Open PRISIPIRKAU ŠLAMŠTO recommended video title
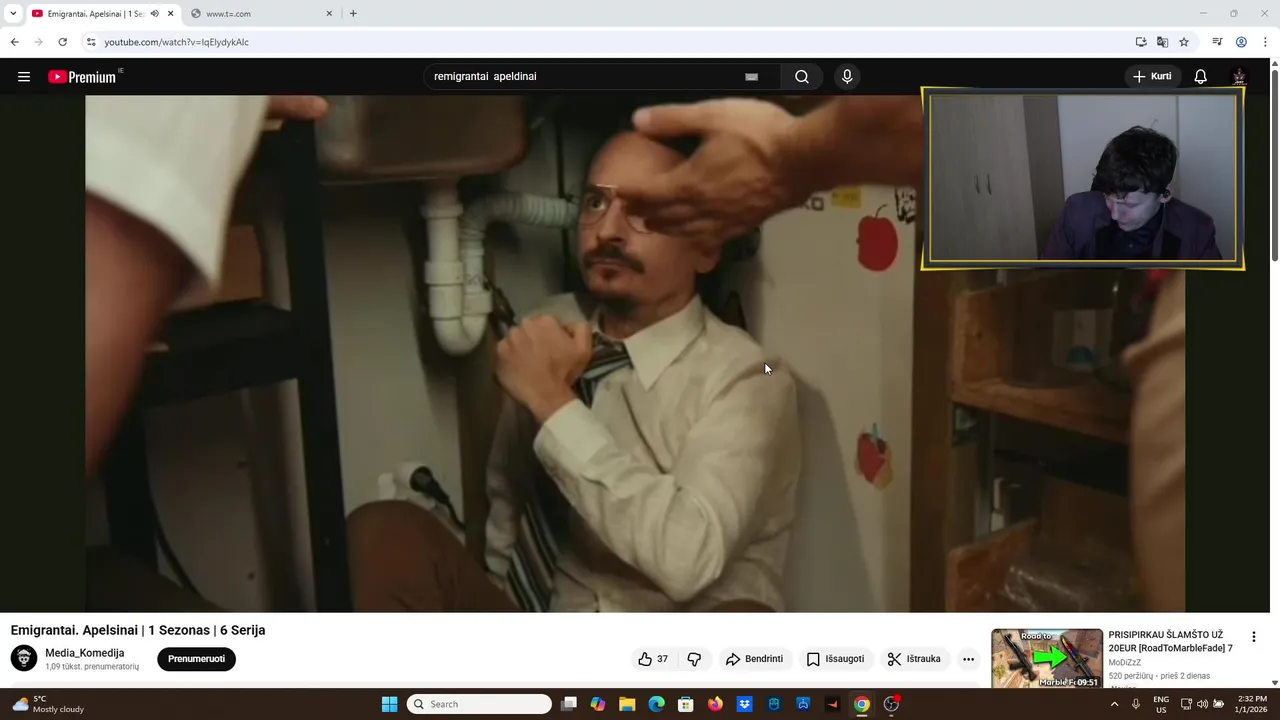The width and height of the screenshot is (1280, 720). [1170, 641]
